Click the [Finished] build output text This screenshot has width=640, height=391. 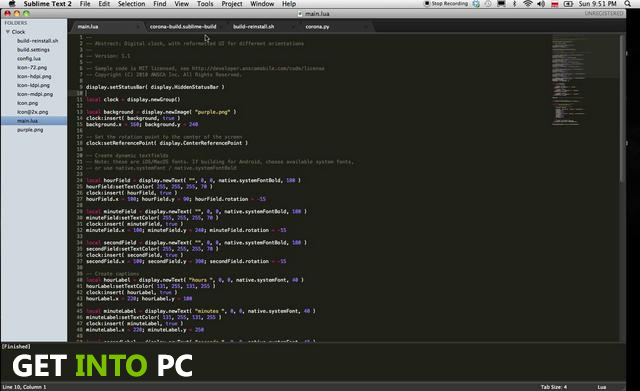pos(16,347)
